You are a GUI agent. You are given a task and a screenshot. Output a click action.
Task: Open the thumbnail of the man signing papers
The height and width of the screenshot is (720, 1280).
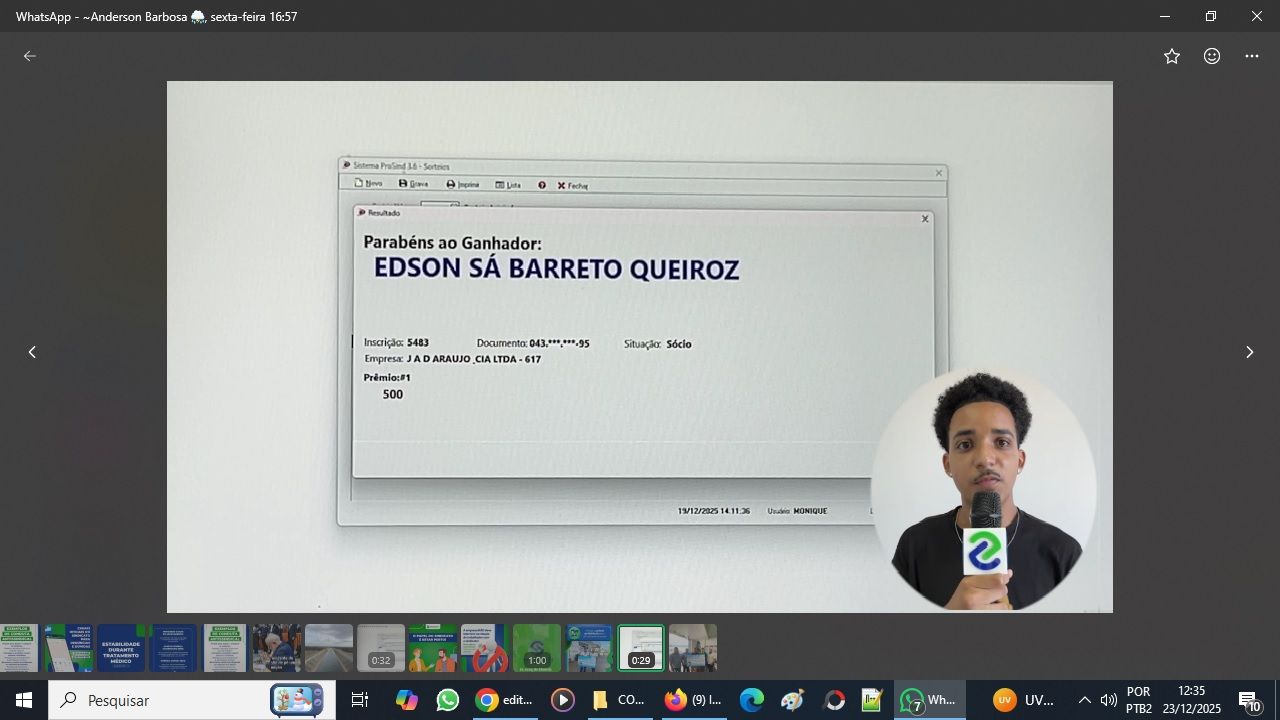277,648
